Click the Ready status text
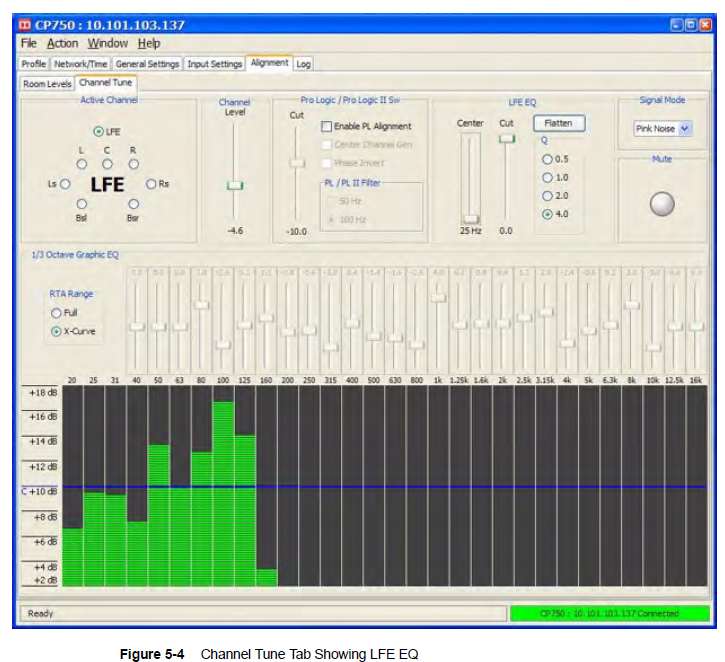 coord(40,613)
